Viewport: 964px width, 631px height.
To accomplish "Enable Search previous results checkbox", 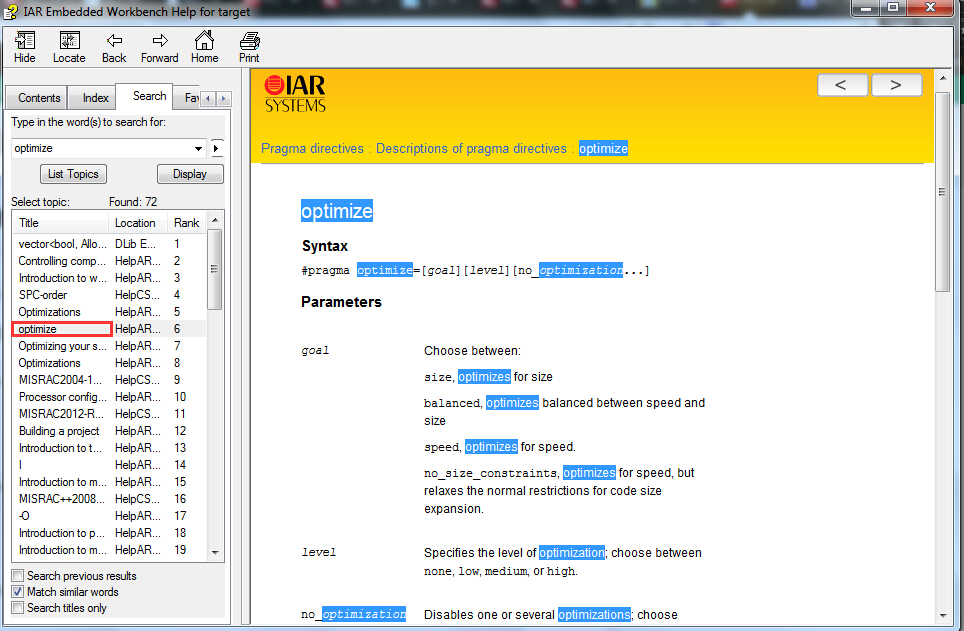I will (18, 576).
